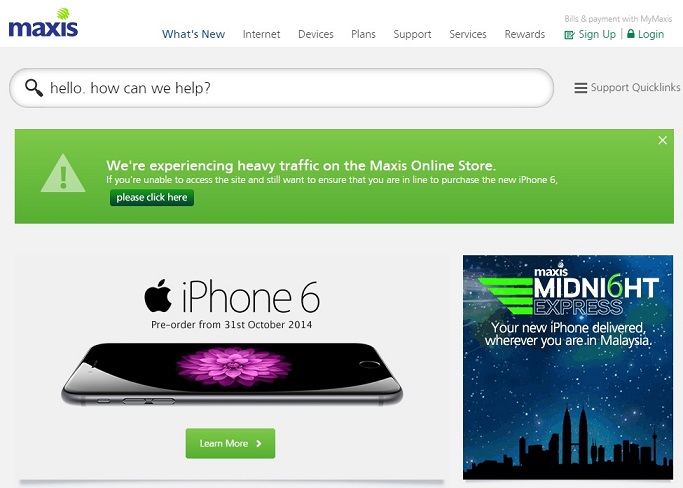Click the Apple logo beside iPhone 6
The height and width of the screenshot is (488, 683).
click(158, 296)
